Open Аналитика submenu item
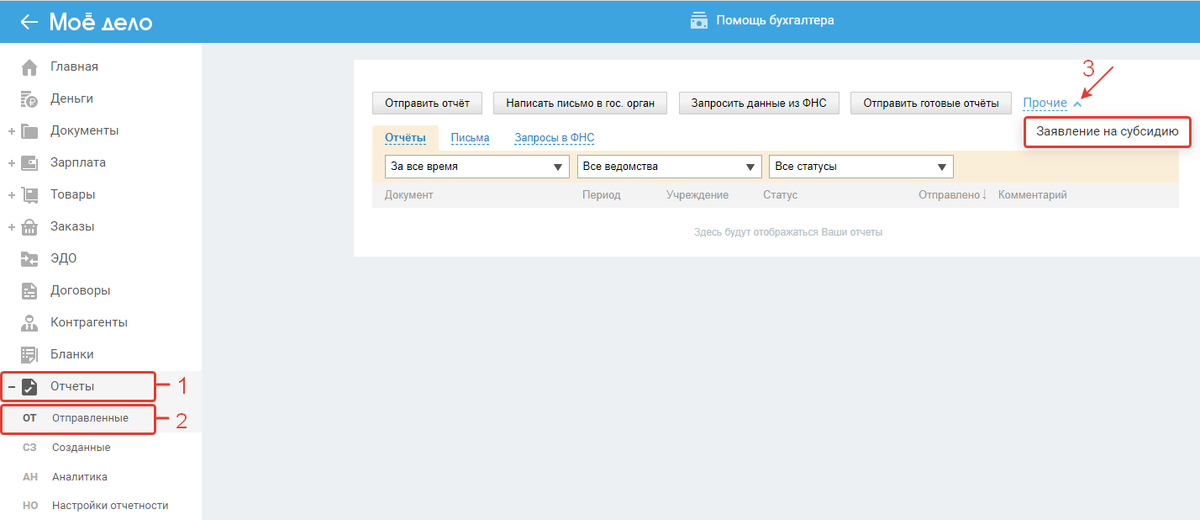Image resolution: width=1200 pixels, height=520 pixels. [80, 477]
